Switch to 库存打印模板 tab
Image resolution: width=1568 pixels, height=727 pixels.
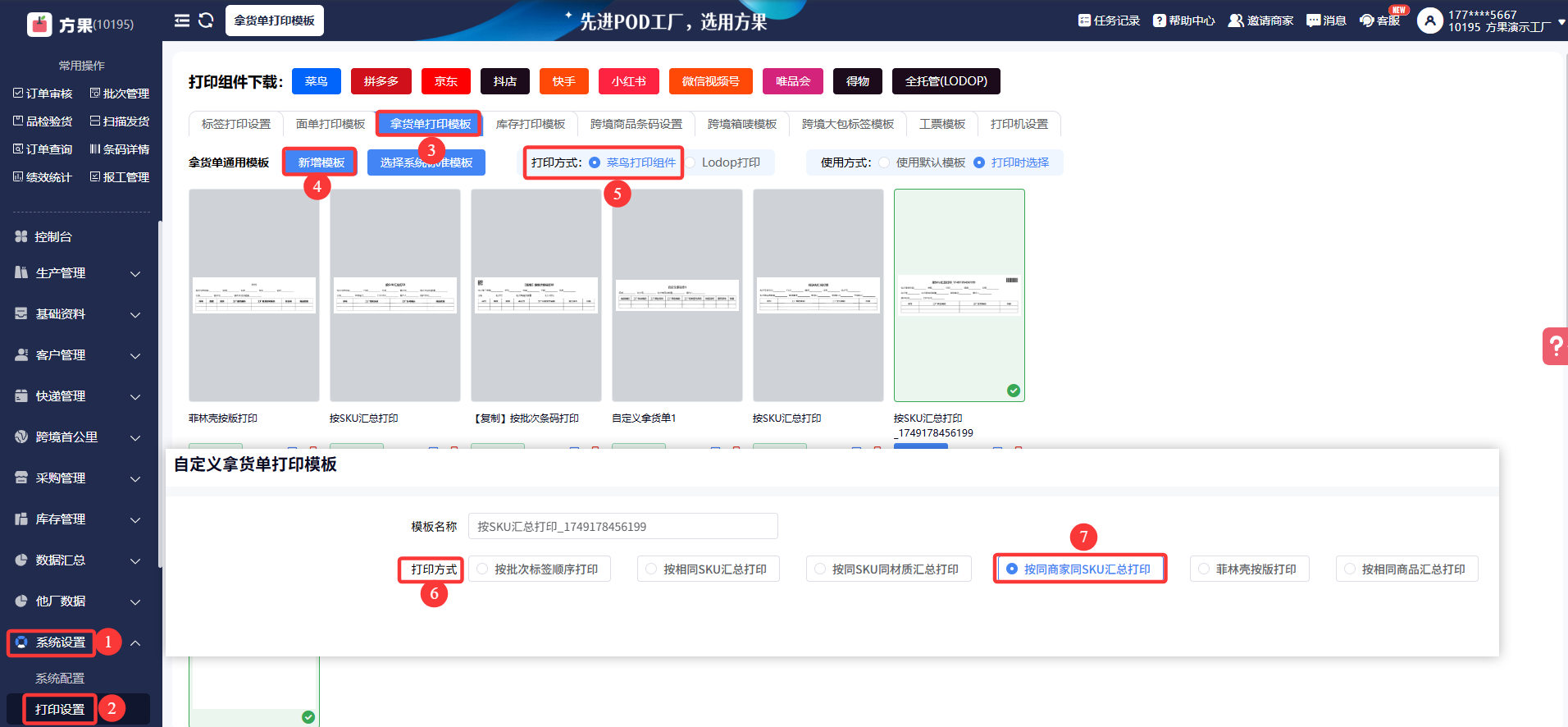[x=531, y=124]
